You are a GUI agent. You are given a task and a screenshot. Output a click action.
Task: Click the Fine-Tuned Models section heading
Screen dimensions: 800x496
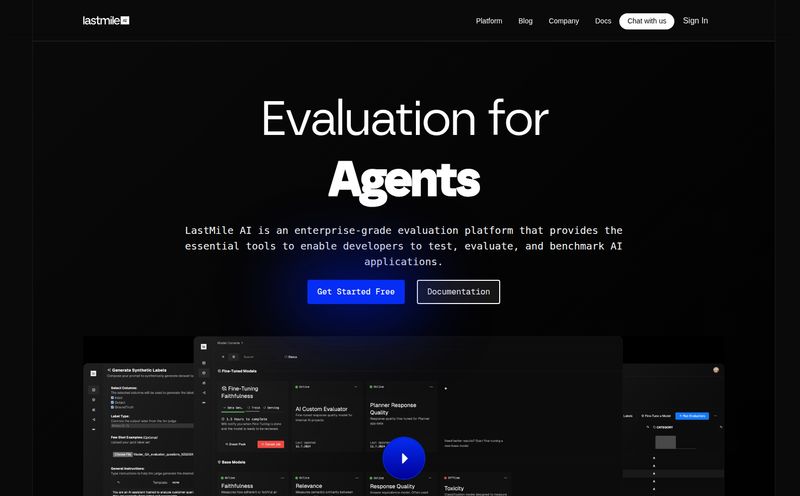[x=239, y=371]
